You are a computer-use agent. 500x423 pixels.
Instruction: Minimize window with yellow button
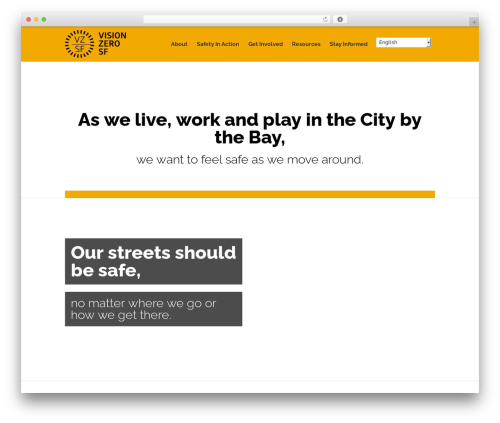pyautogui.click(x=36, y=20)
